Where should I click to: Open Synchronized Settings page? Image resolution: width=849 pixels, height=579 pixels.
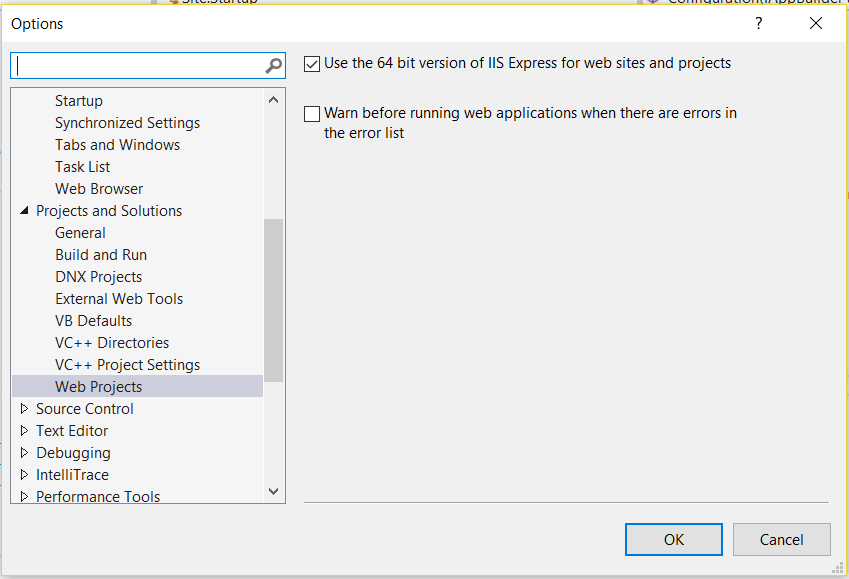(x=127, y=123)
